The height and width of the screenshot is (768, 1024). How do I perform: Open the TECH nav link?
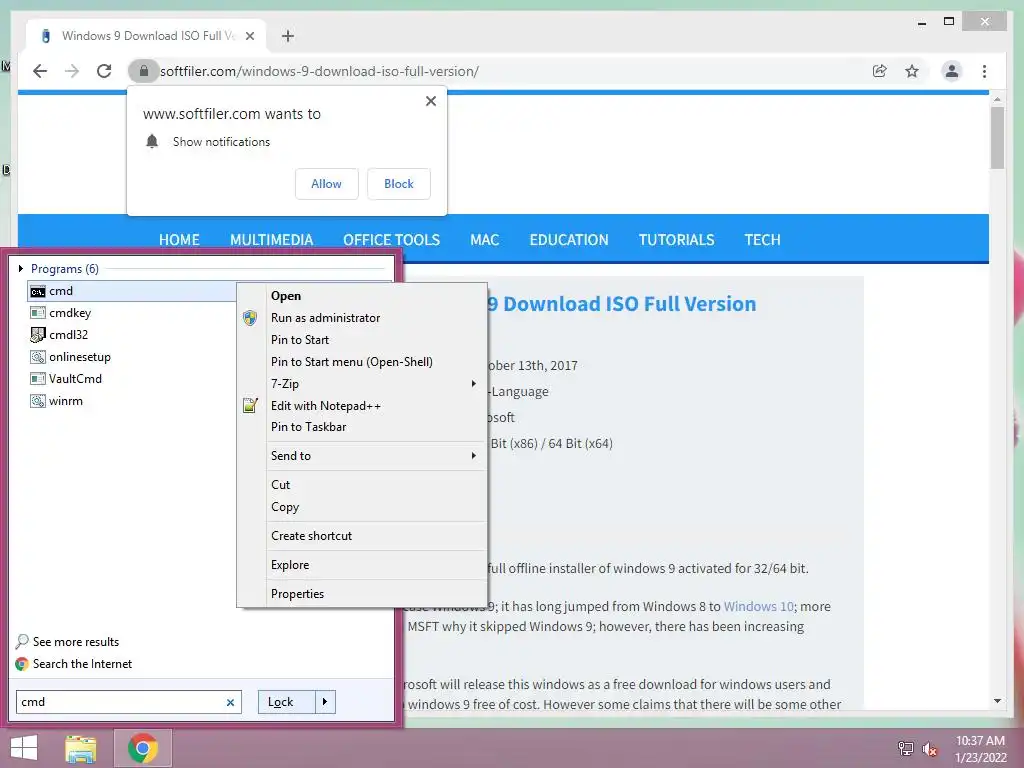pyautogui.click(x=762, y=240)
